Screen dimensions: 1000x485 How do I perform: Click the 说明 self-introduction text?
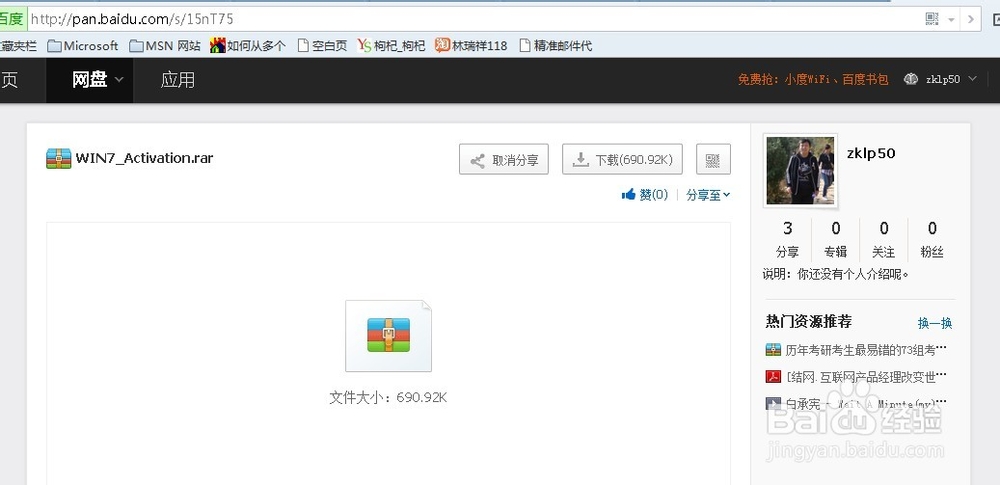click(836, 275)
